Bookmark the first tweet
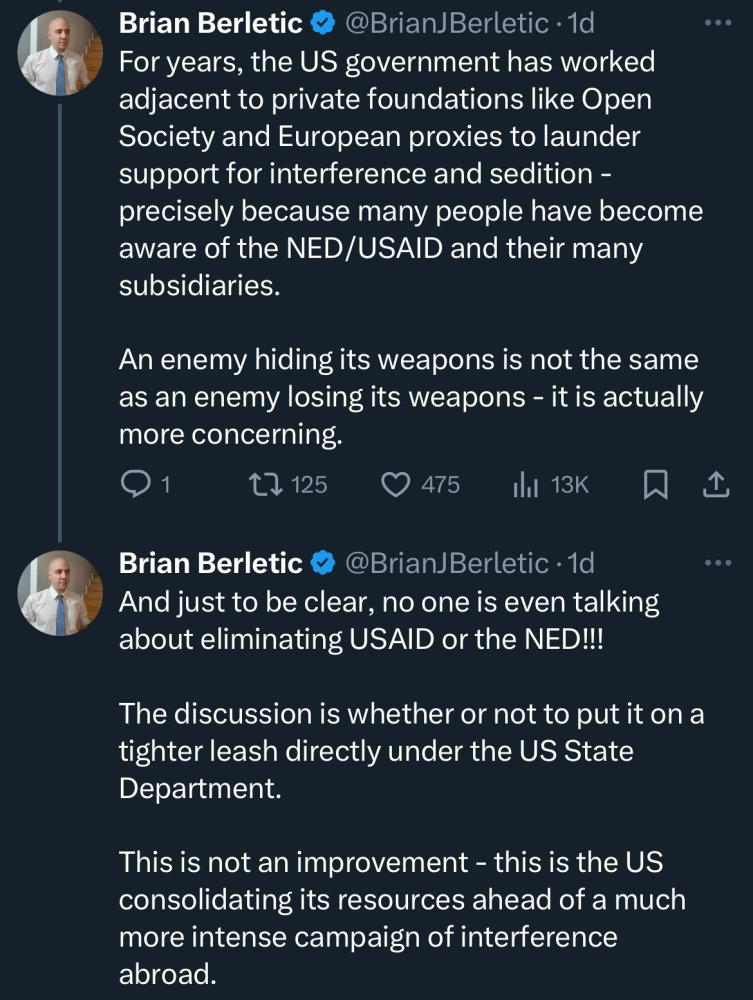Image resolution: width=753 pixels, height=1000 pixels. pyautogui.click(x=654, y=485)
